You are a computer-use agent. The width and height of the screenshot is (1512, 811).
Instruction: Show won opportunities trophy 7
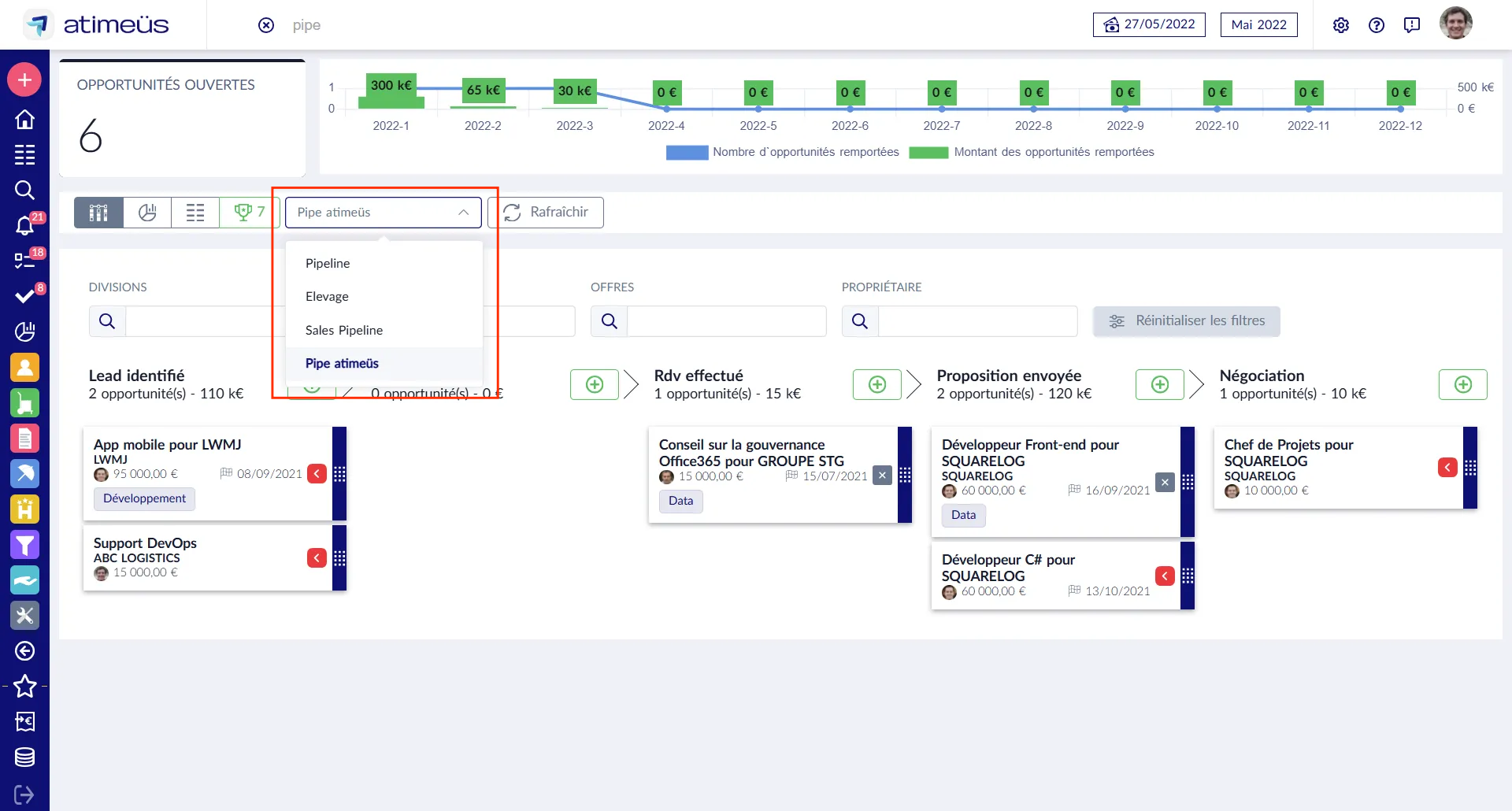point(248,213)
